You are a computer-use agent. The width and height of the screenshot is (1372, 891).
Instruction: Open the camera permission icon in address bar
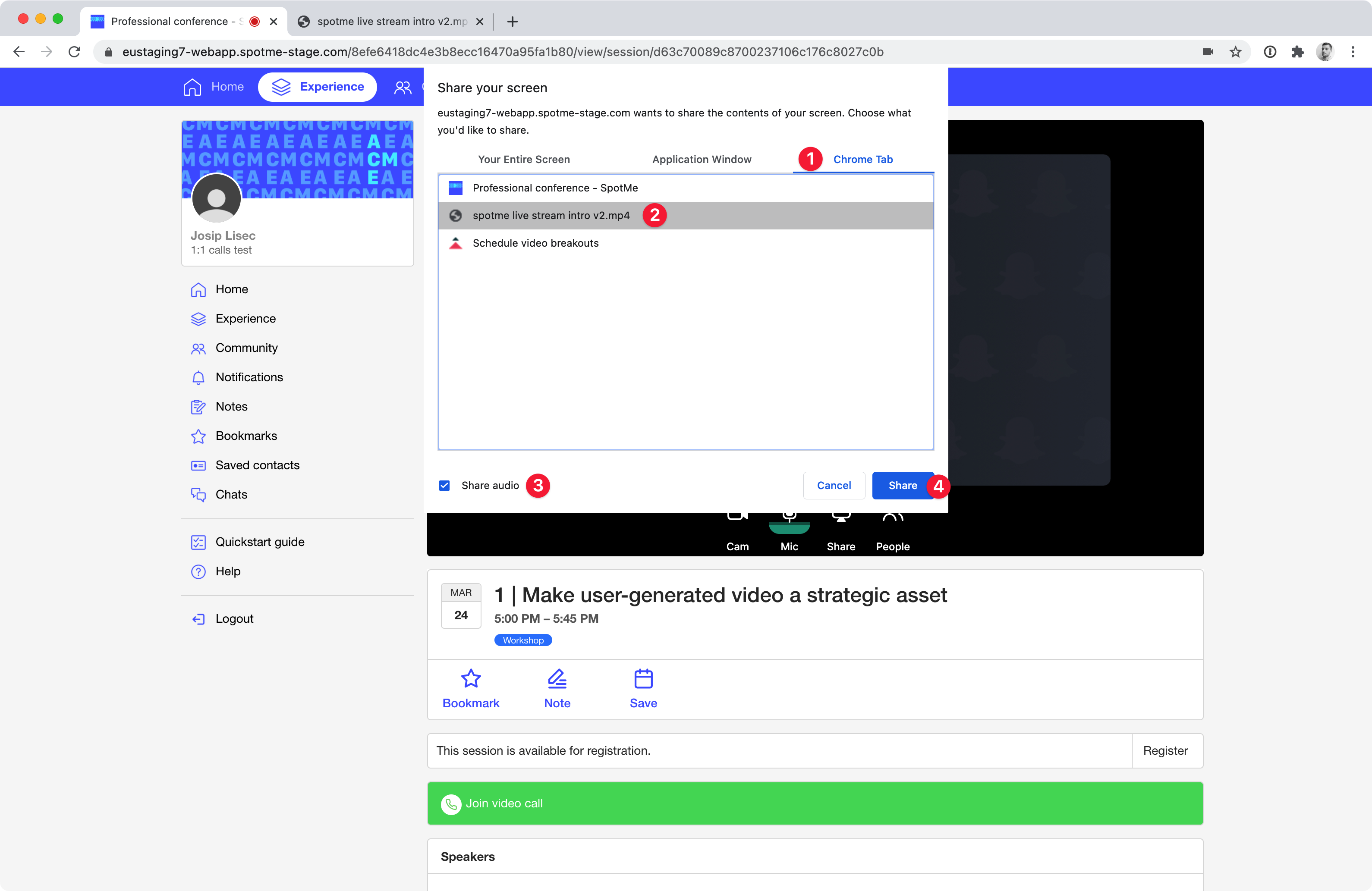(x=1208, y=52)
